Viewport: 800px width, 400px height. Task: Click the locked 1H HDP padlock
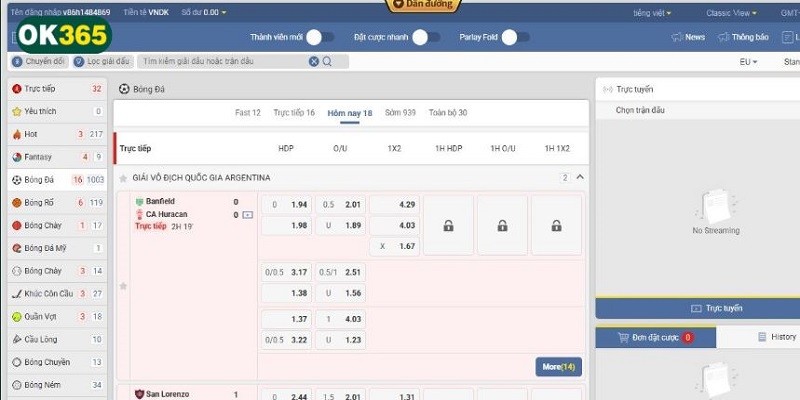(x=448, y=225)
